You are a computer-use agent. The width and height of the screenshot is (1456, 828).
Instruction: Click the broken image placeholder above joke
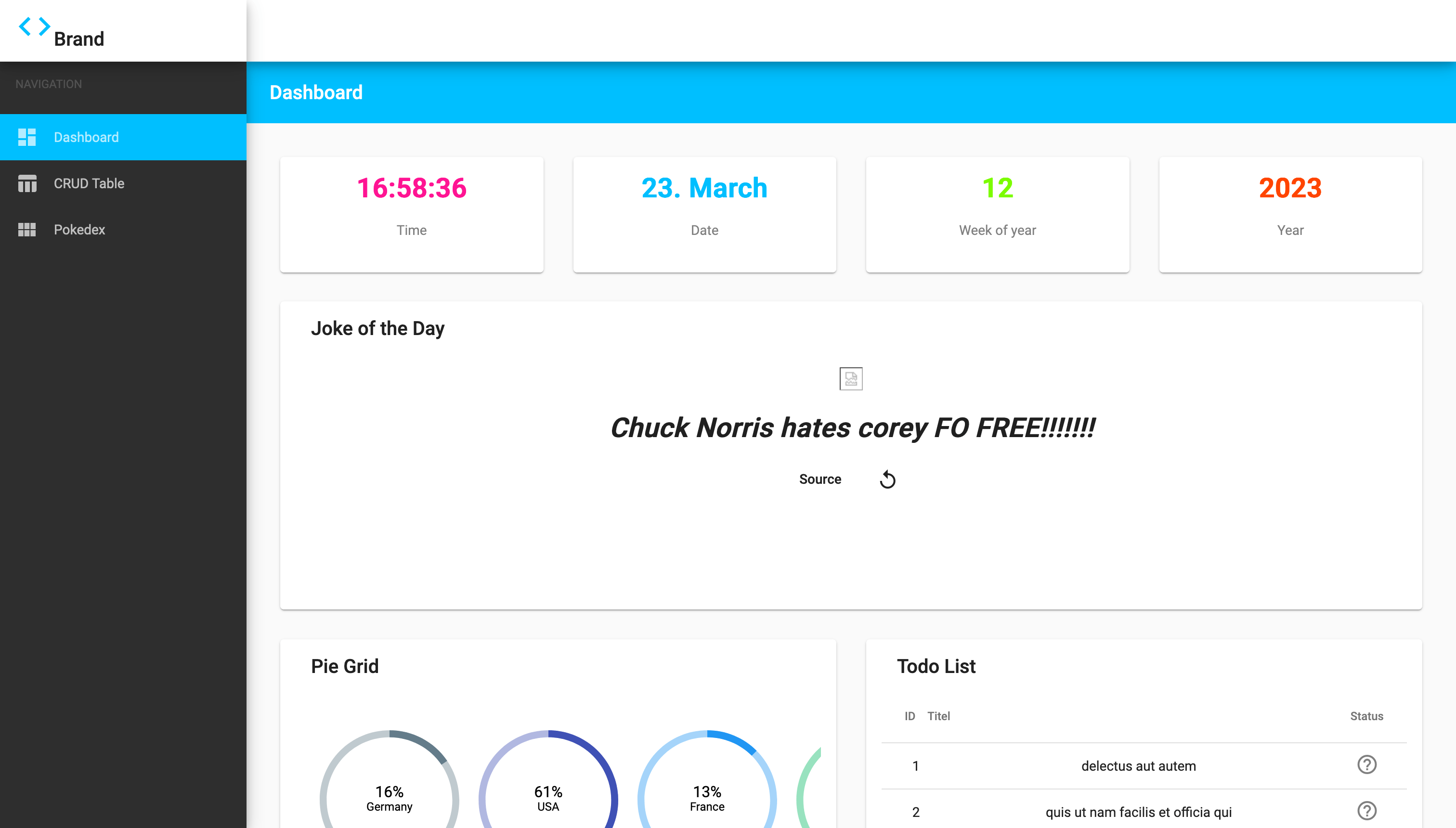click(x=851, y=379)
